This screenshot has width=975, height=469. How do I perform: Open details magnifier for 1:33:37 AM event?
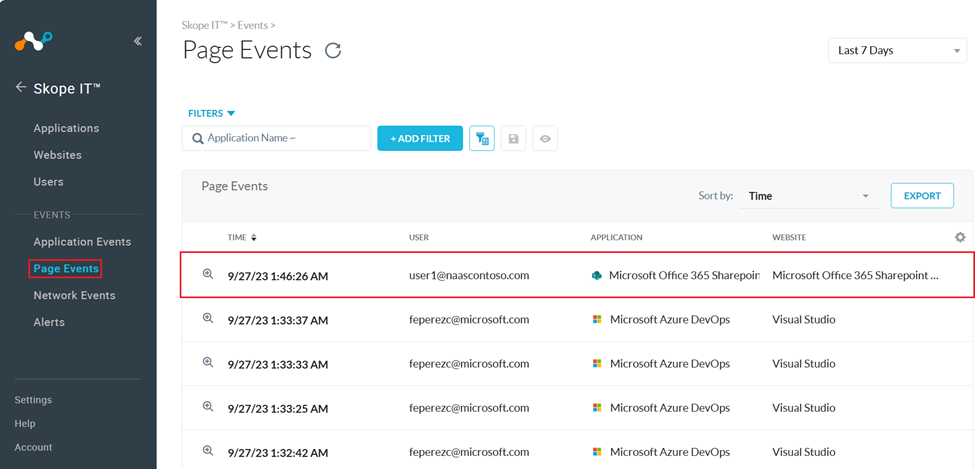point(208,318)
